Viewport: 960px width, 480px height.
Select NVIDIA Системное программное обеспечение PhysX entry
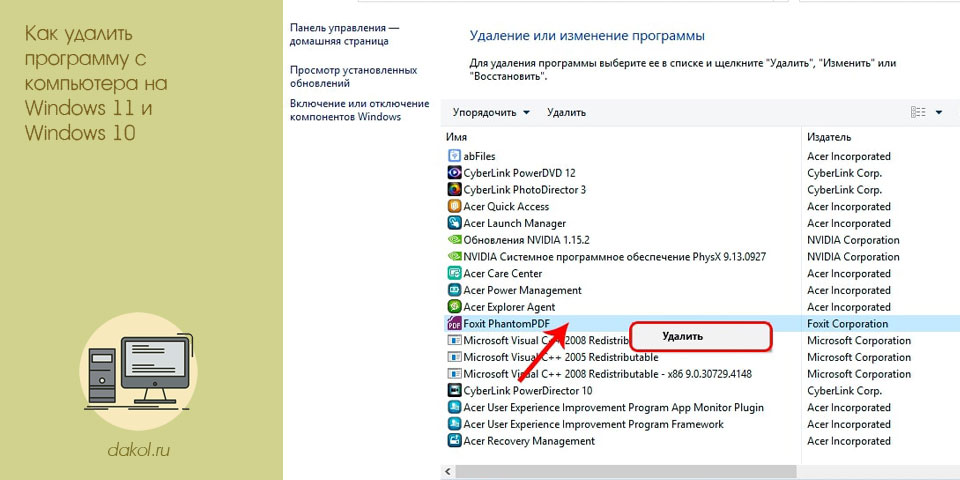[615, 257]
